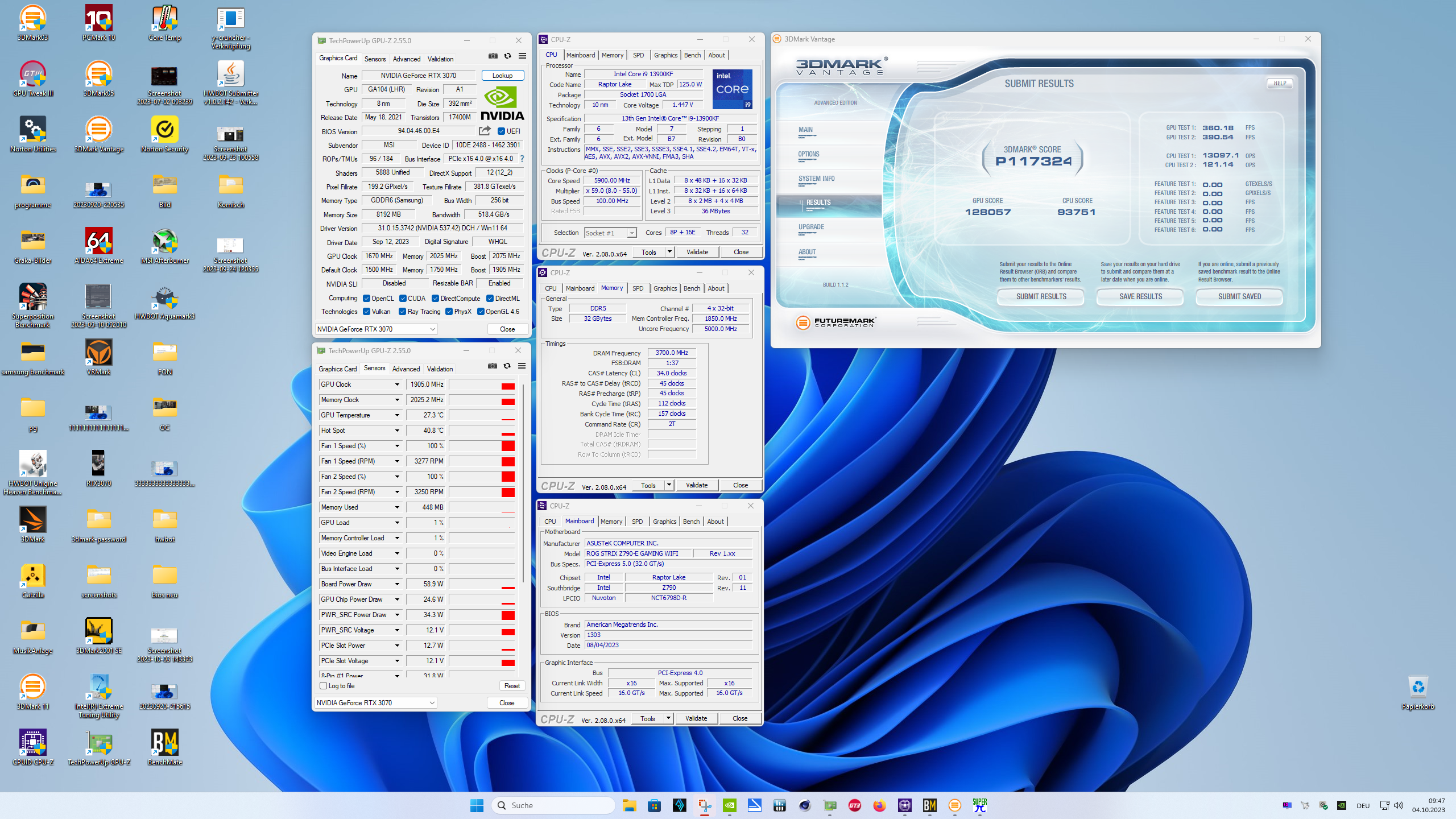Open Core Temp desktop icon

coord(165,23)
